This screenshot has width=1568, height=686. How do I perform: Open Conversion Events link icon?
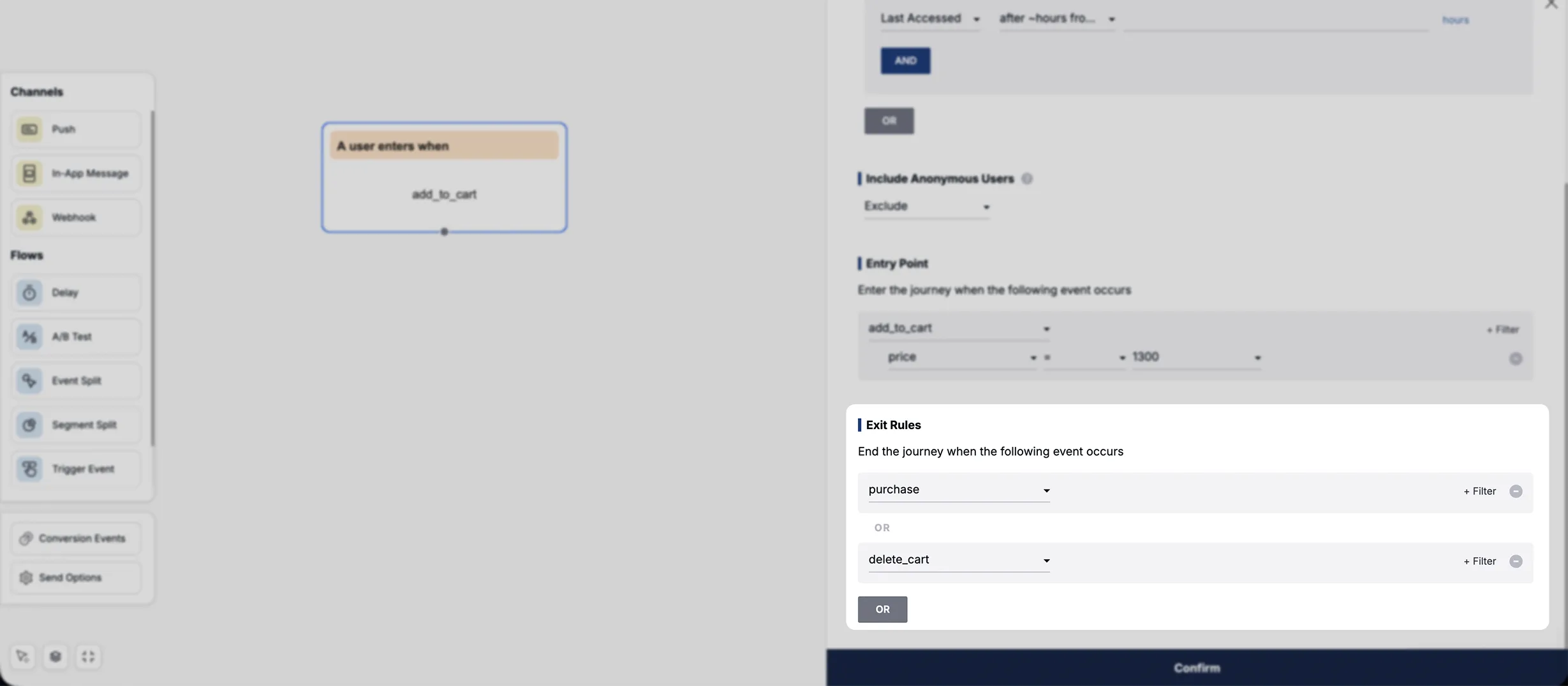pos(26,539)
